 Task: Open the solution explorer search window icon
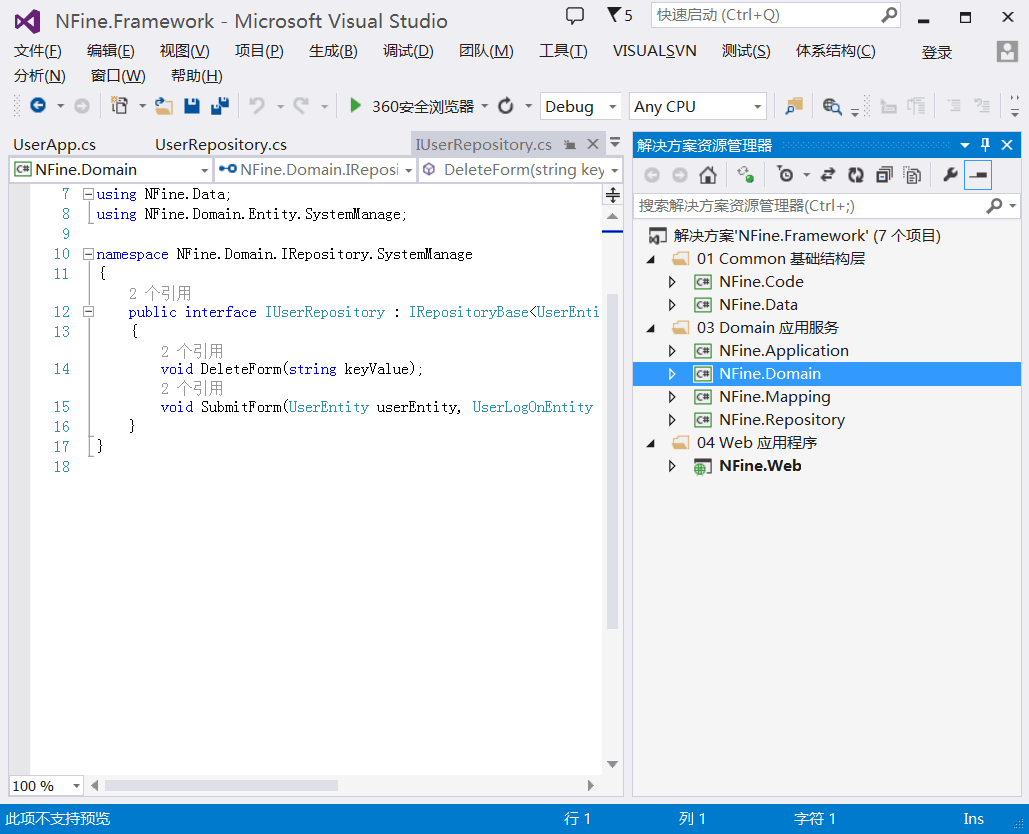pyautogui.click(x=794, y=106)
